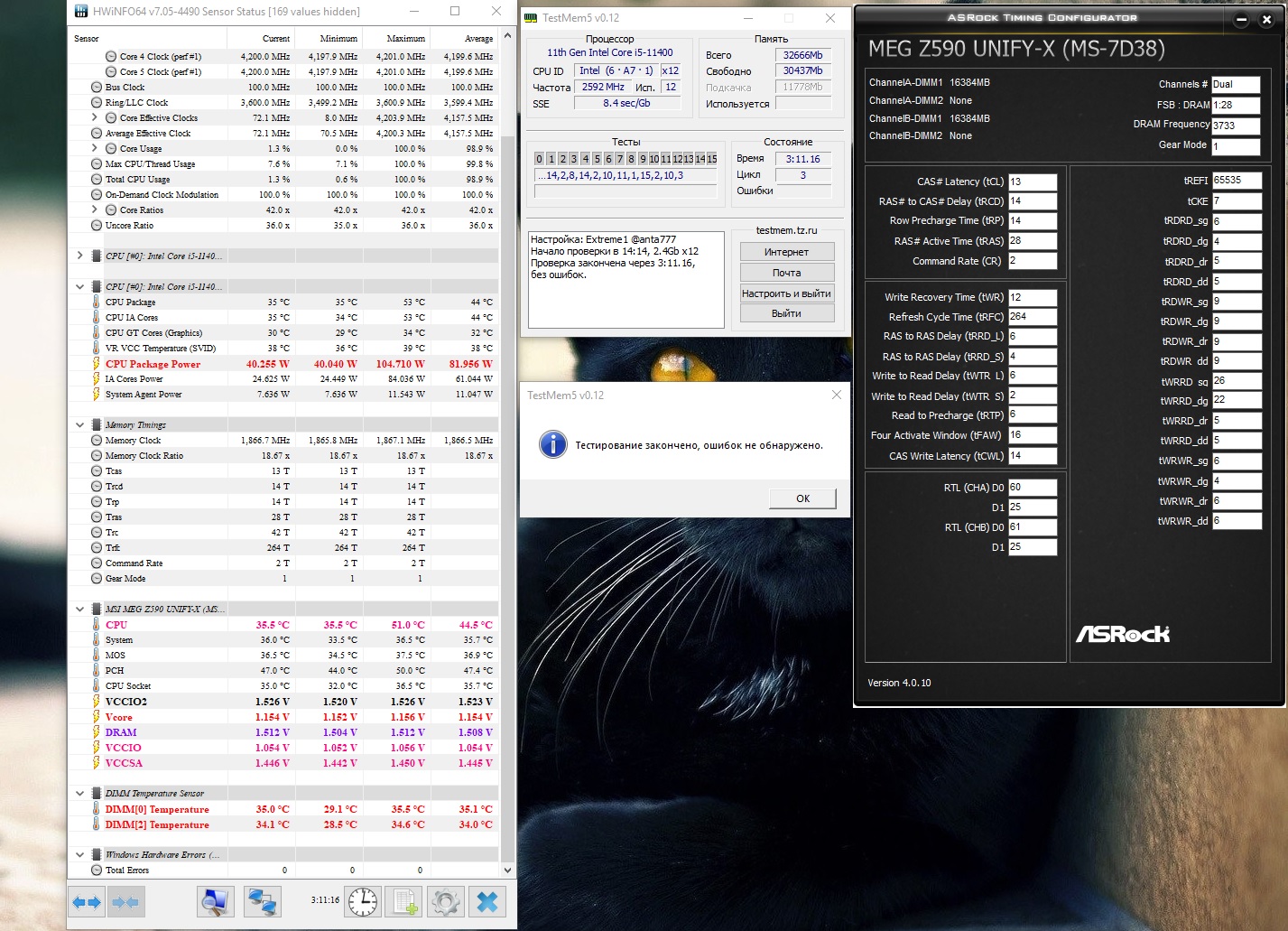Click the blue X icon in HWiNFO toolbar
This screenshot has width=1288, height=931.
pyautogui.click(x=487, y=901)
